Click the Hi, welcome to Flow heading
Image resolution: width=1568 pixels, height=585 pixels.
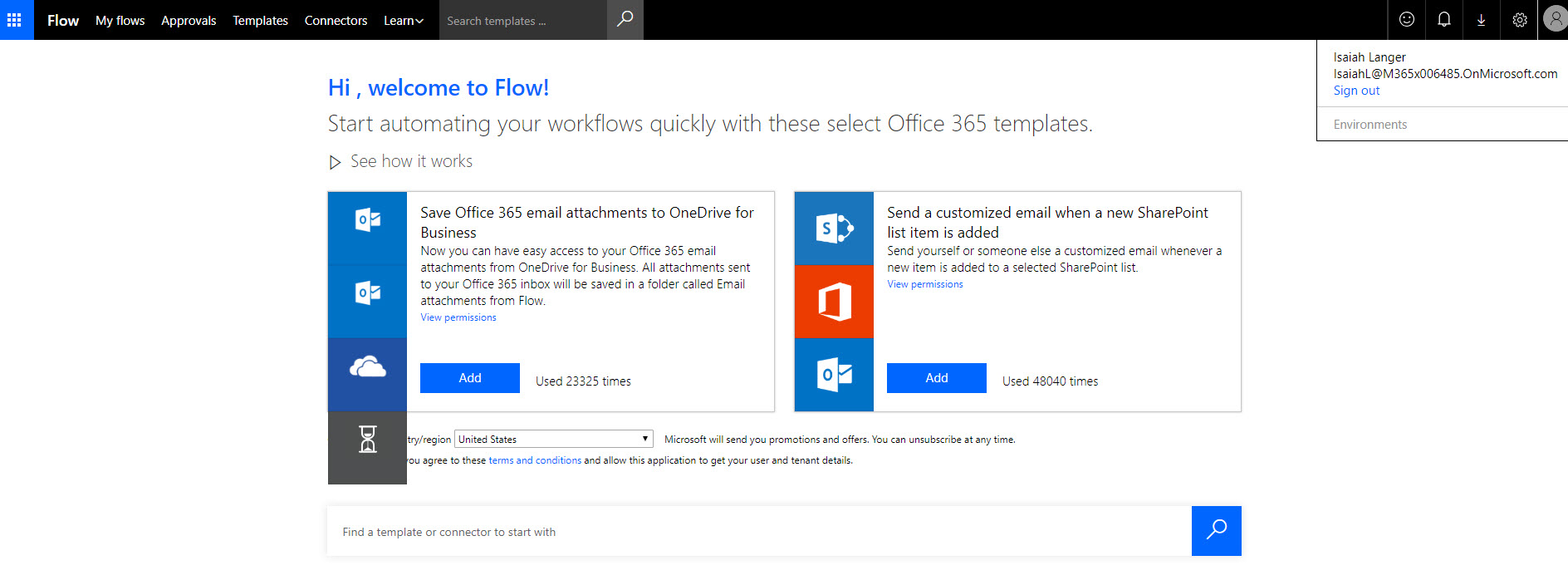(x=439, y=88)
